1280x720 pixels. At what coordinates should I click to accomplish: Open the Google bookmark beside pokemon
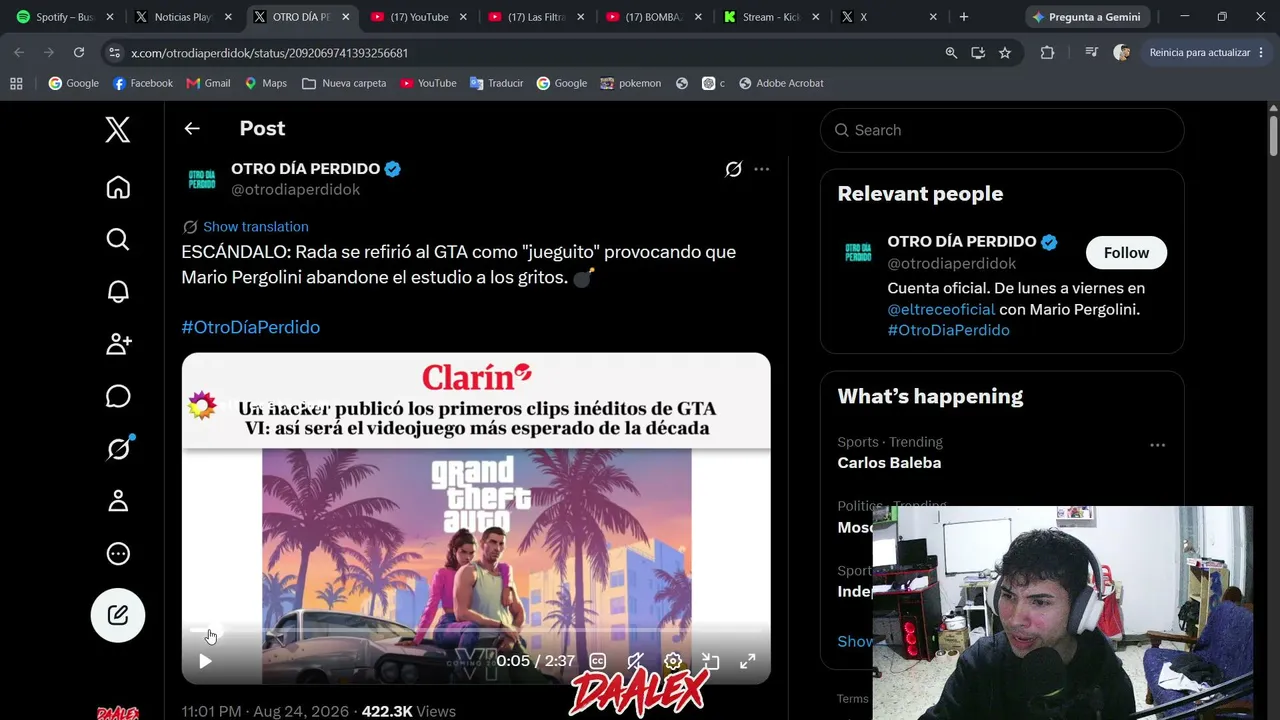coord(562,83)
